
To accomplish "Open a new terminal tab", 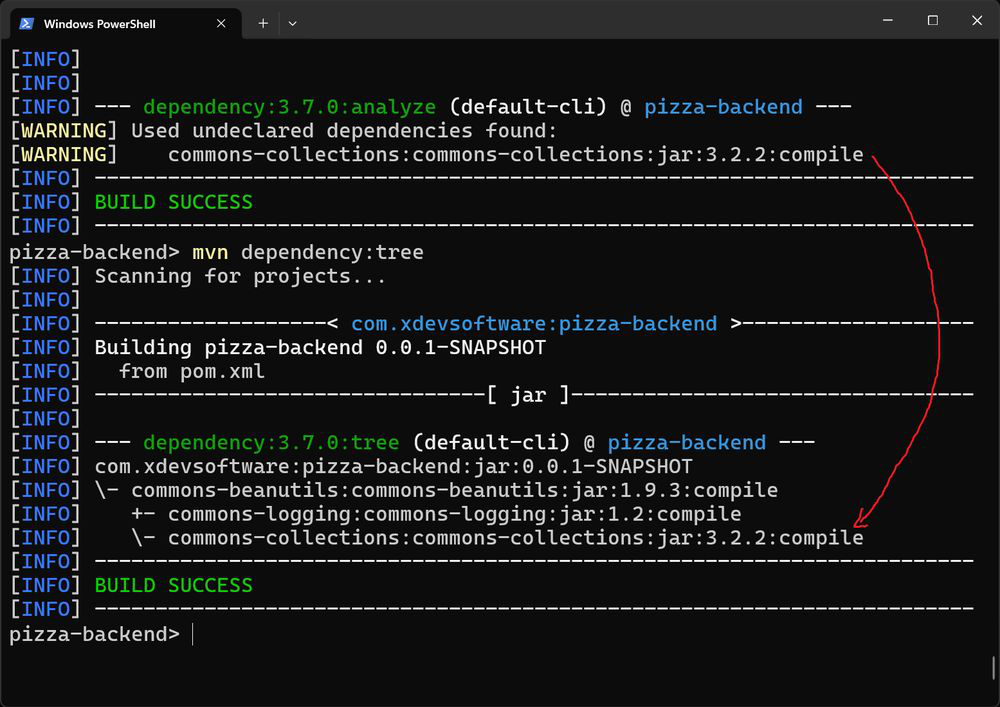I will click(263, 24).
